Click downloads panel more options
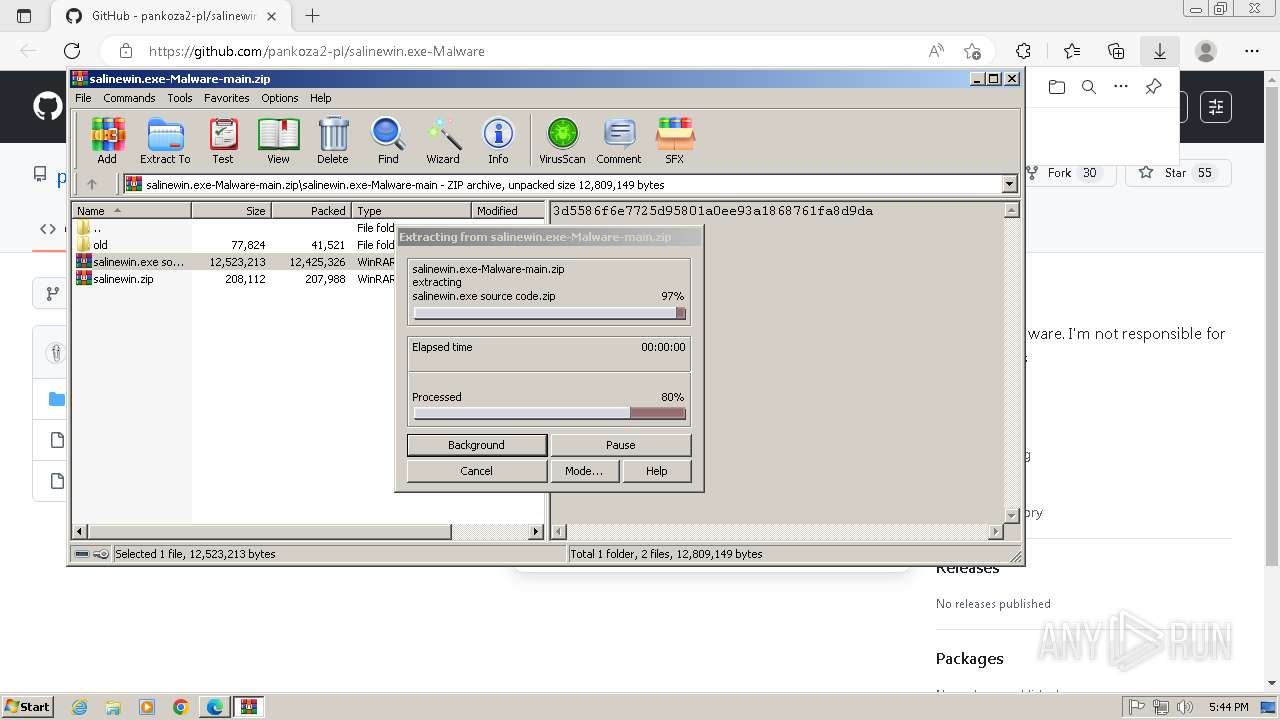The image size is (1280, 720). [x=1121, y=87]
